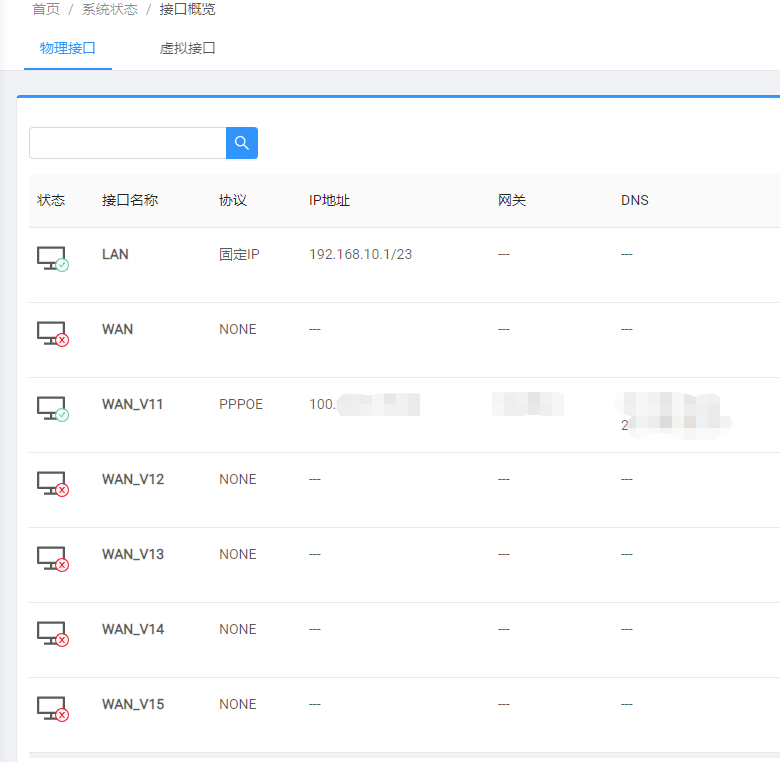Image resolution: width=780 pixels, height=762 pixels.
Task: Switch to the 虚拟接口 tab
Action: (188, 48)
